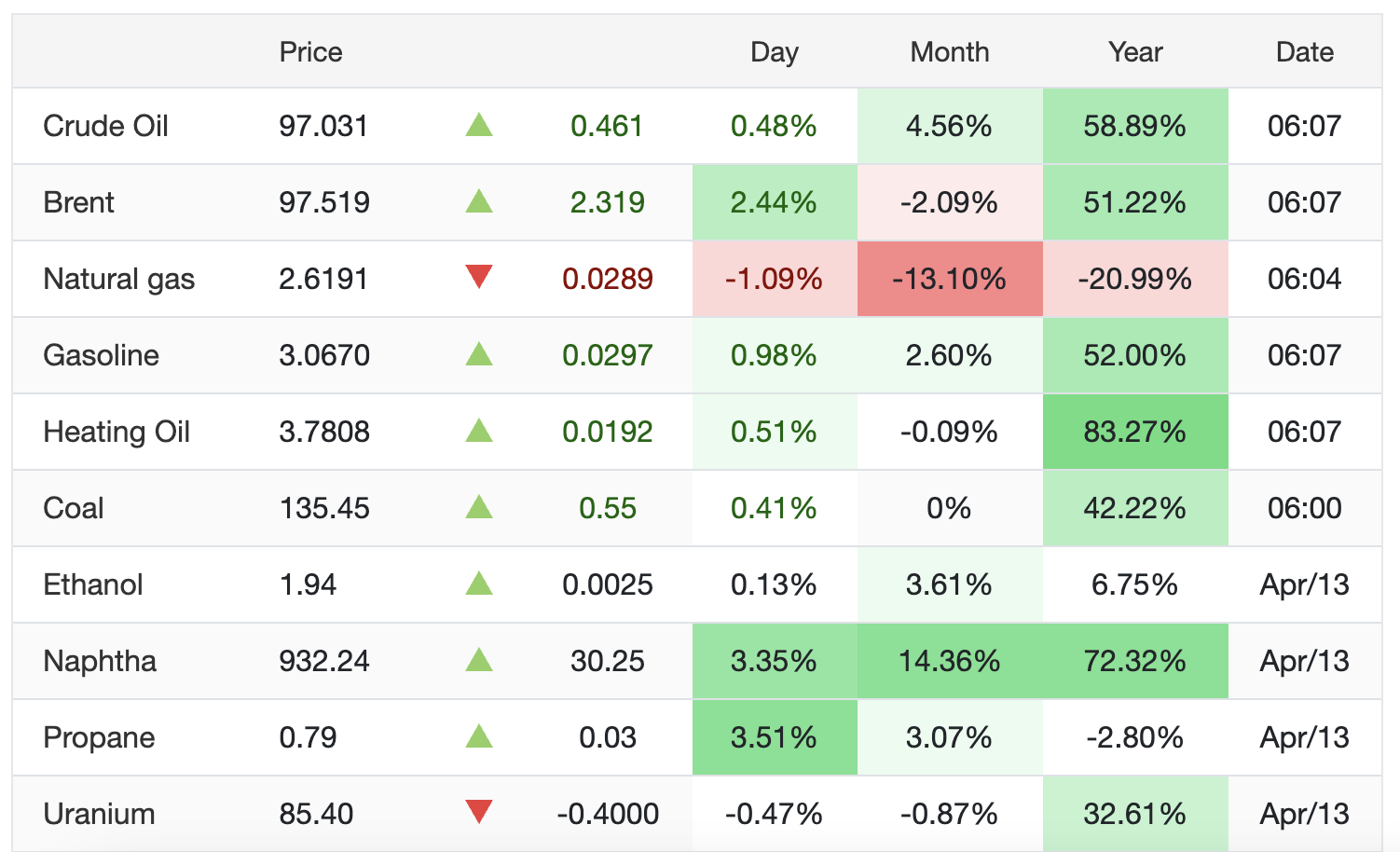The height and width of the screenshot is (852, 1400).
Task: Click the dark green 83.27% year cell
Action: tap(1134, 432)
